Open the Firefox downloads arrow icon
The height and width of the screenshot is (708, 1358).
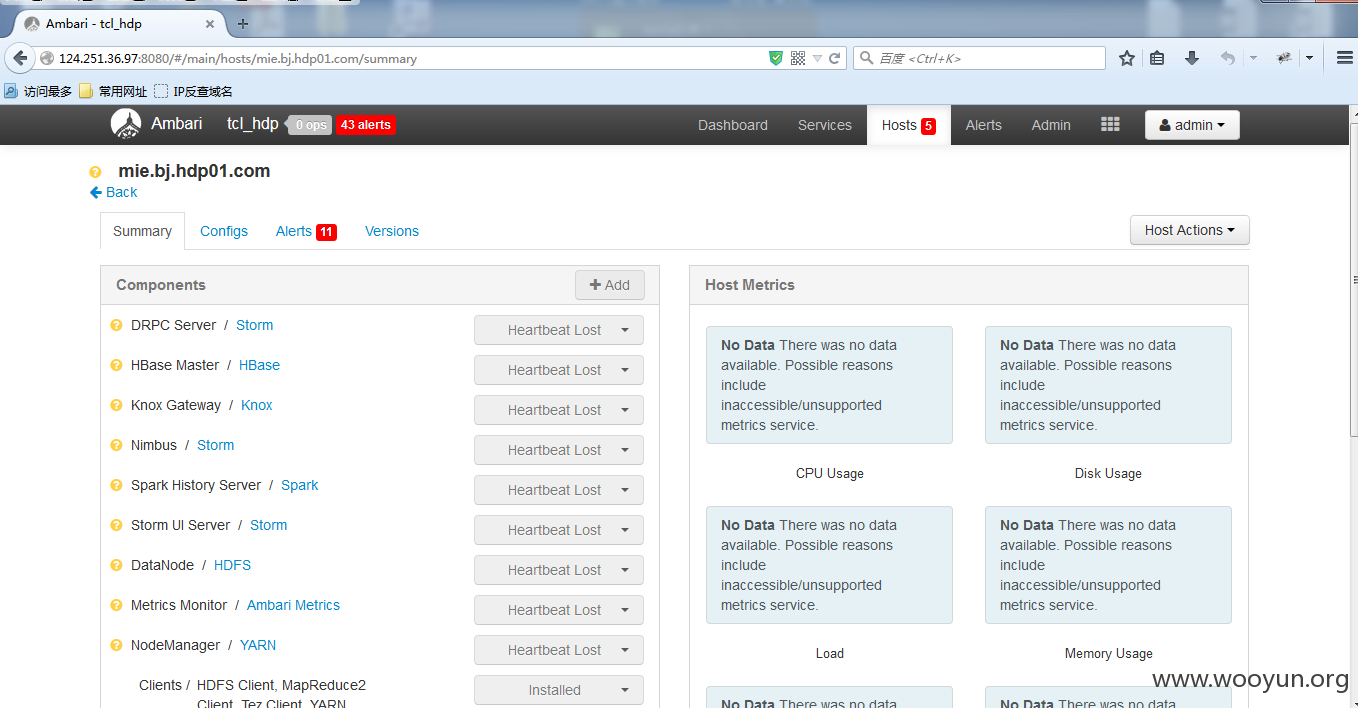[x=1192, y=58]
